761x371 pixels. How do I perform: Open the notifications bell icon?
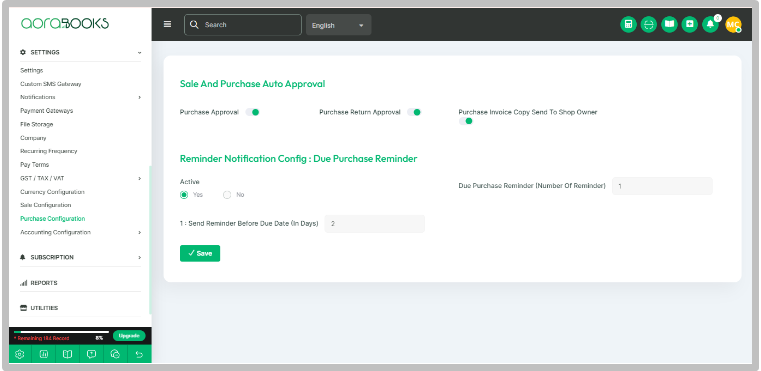(711, 25)
